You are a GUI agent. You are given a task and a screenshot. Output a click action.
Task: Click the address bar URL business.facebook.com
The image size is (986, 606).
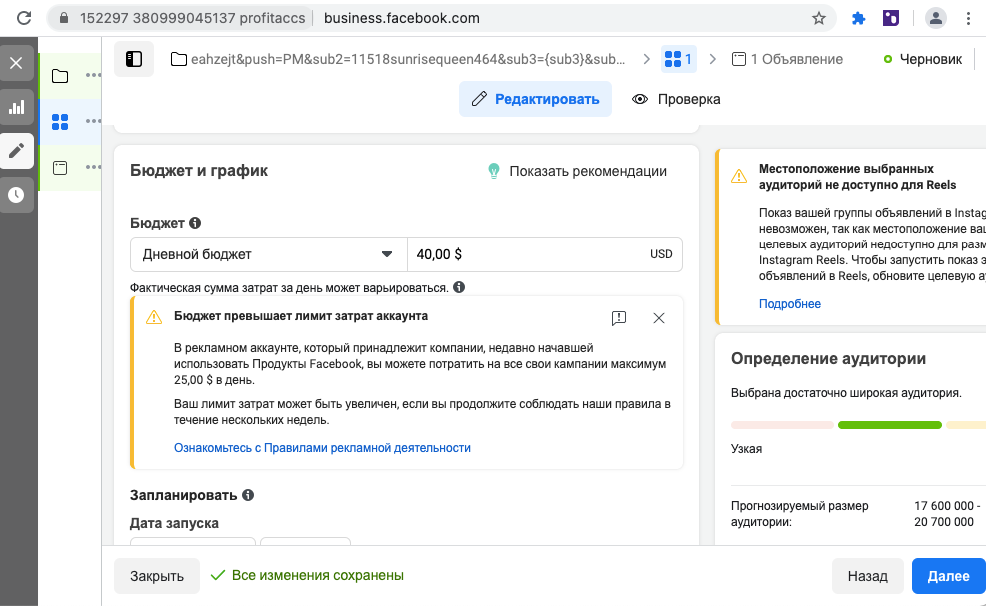click(402, 18)
